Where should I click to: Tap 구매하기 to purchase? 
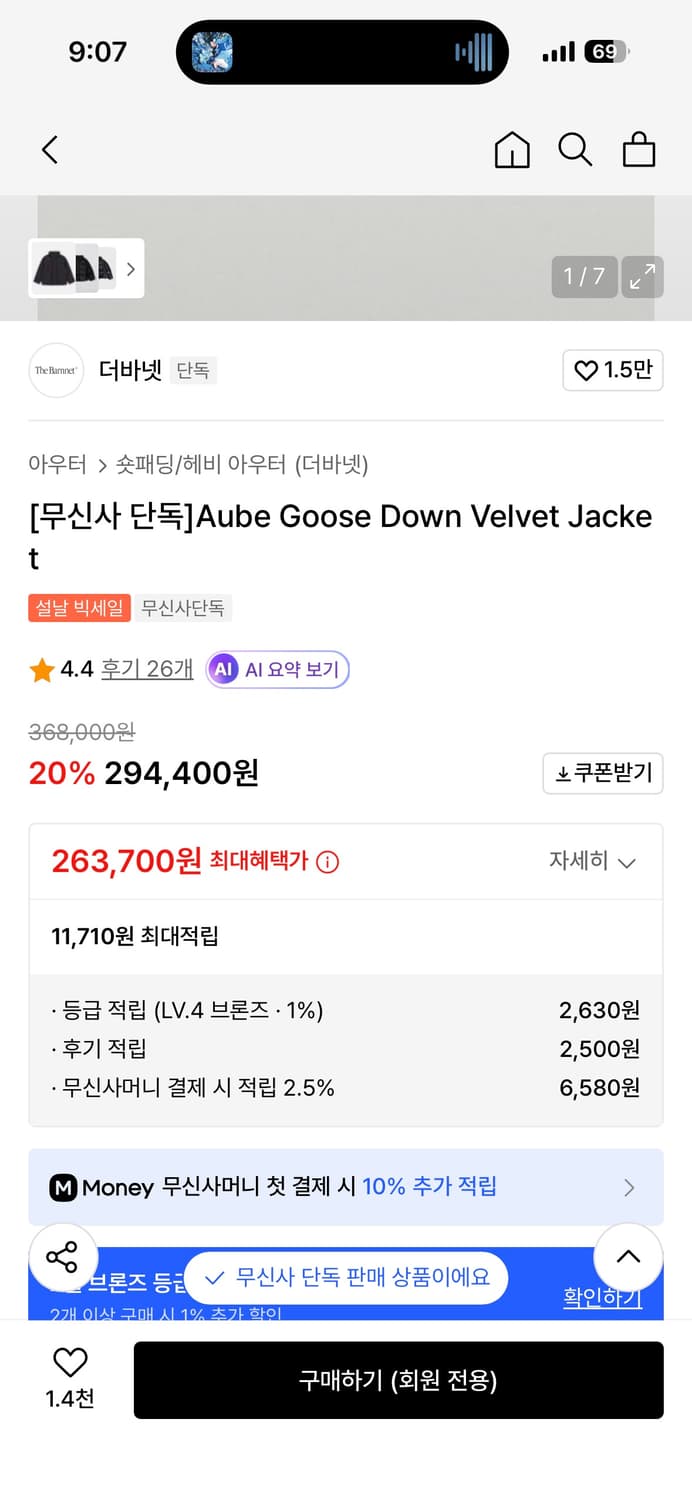coord(399,1380)
